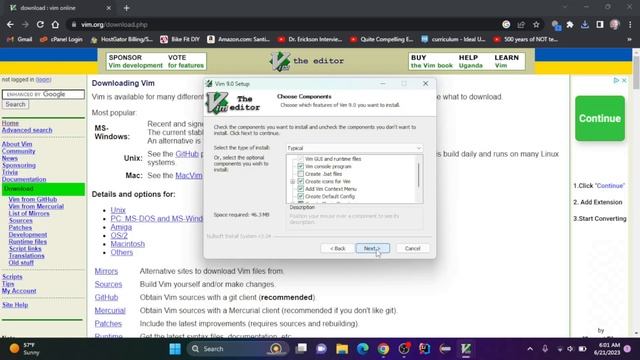Open a new Chrome tab with the plus icon
This screenshot has height=360, width=640.
click(x=127, y=8)
